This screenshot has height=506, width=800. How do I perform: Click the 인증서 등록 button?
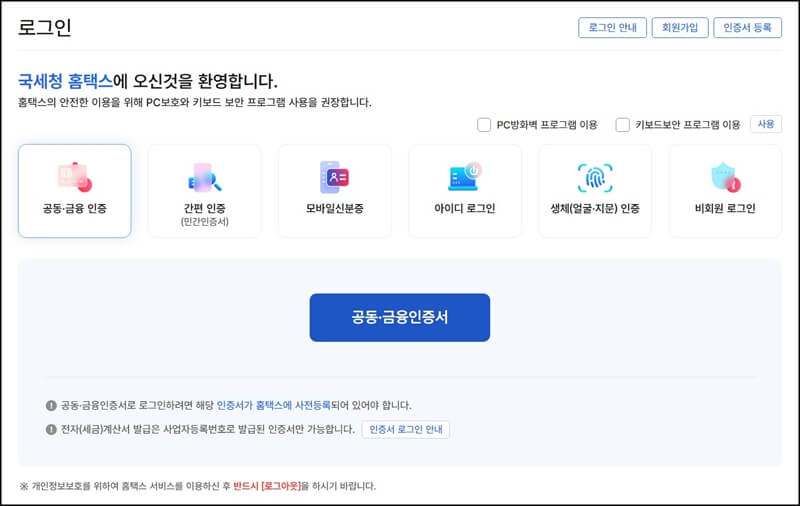[747, 28]
